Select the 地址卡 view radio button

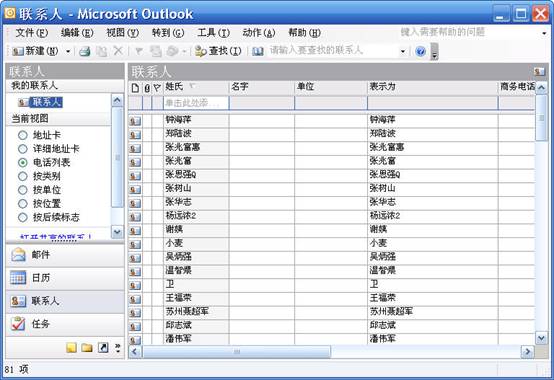point(23,135)
